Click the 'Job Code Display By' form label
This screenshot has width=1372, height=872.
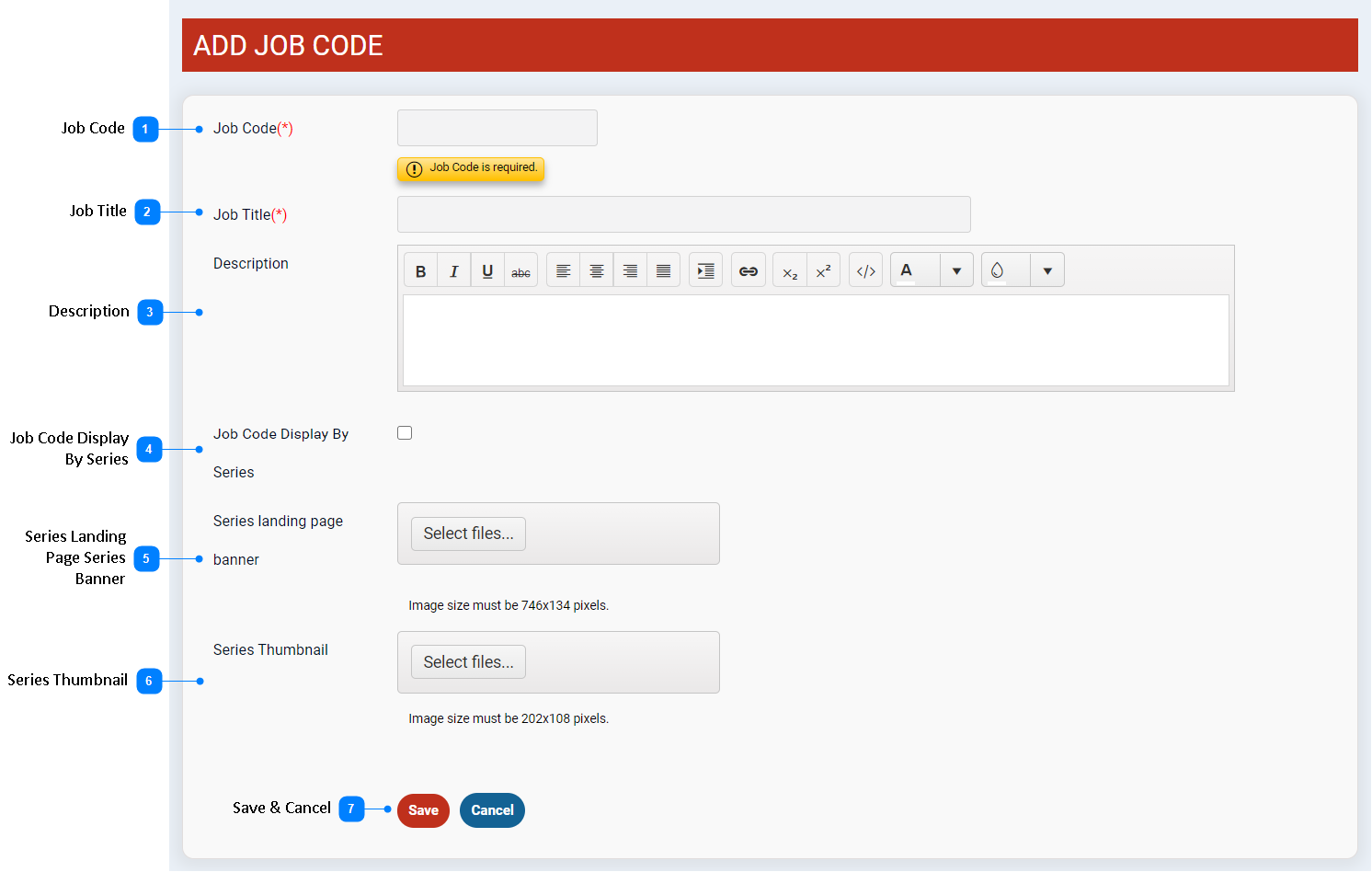[x=280, y=434]
